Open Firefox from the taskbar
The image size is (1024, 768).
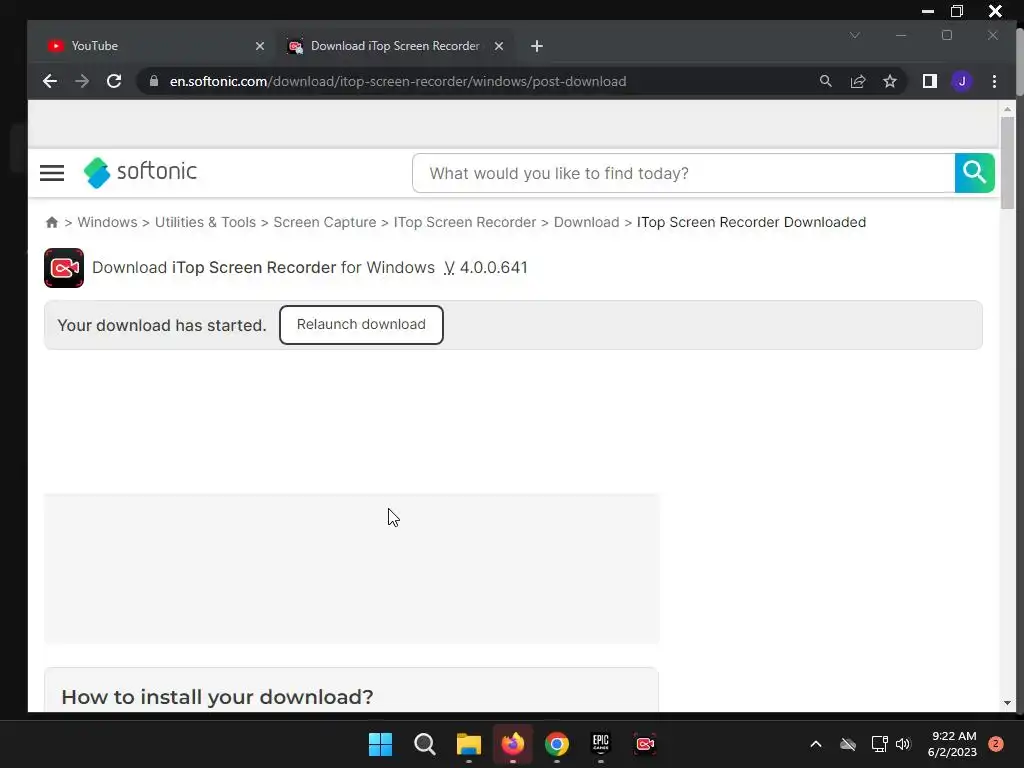point(513,744)
